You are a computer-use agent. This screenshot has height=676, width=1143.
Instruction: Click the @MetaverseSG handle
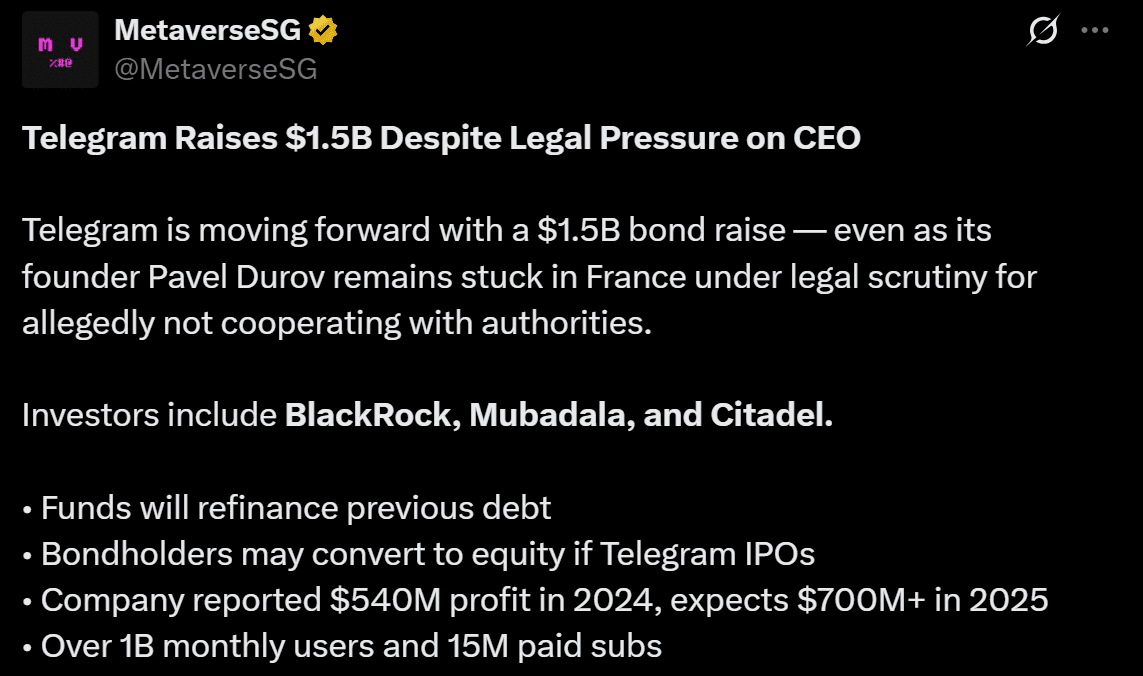[x=216, y=68]
